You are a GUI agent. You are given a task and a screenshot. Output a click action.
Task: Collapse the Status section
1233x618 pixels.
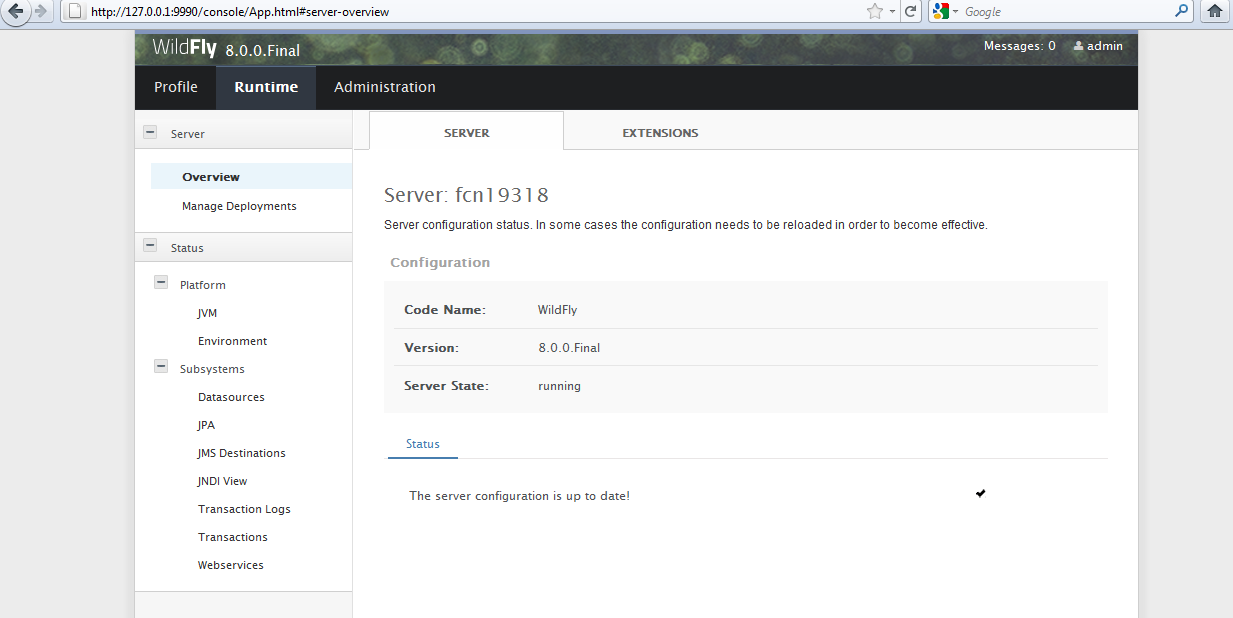click(x=150, y=246)
